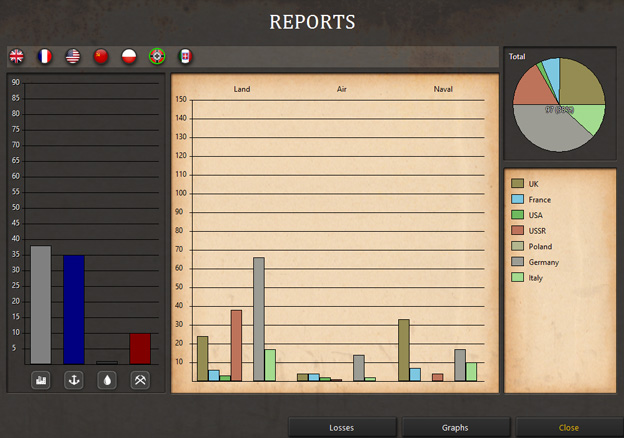Click the Naval column heading
The image size is (624, 438).
tap(443, 89)
